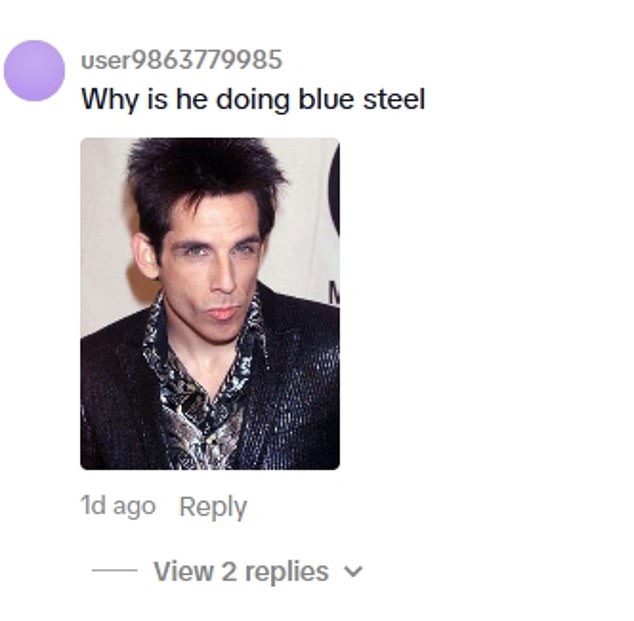Click the words "blue steel" in the comment
This screenshot has height=621, width=634.
pyautogui.click(x=361, y=99)
